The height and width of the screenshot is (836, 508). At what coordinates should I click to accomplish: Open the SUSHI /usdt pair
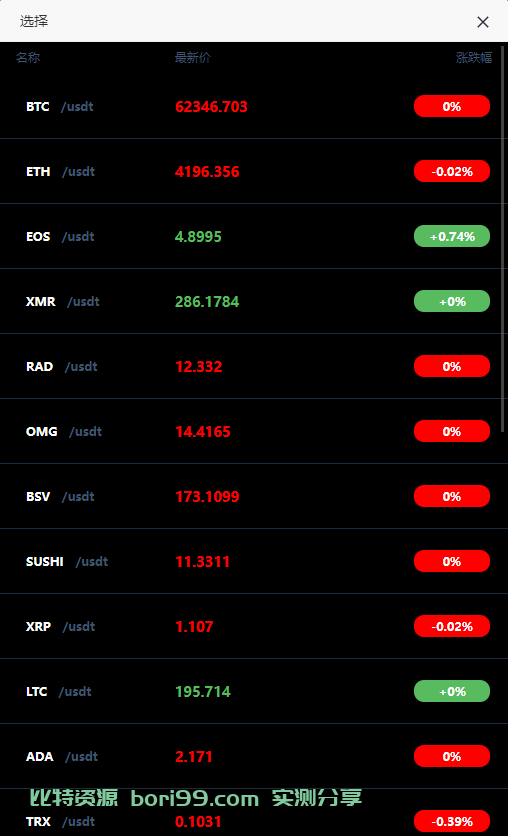point(254,562)
